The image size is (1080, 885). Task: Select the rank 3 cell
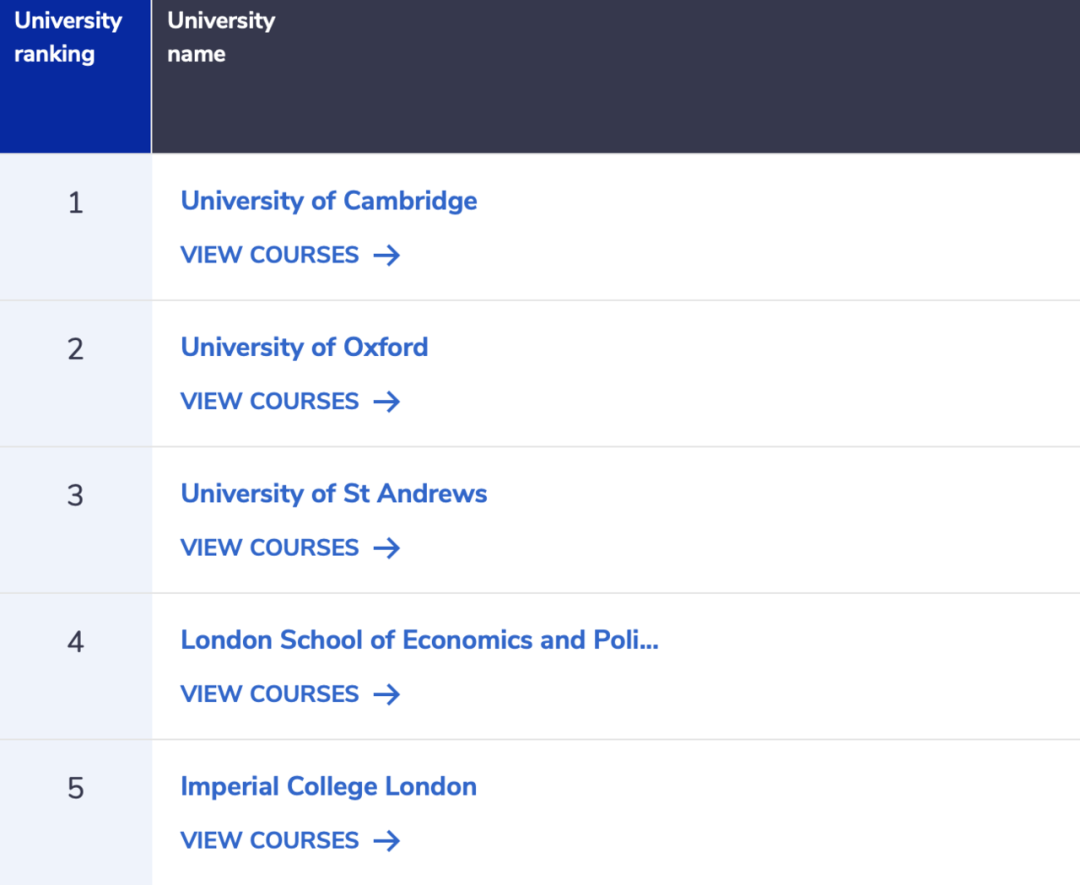click(x=76, y=520)
